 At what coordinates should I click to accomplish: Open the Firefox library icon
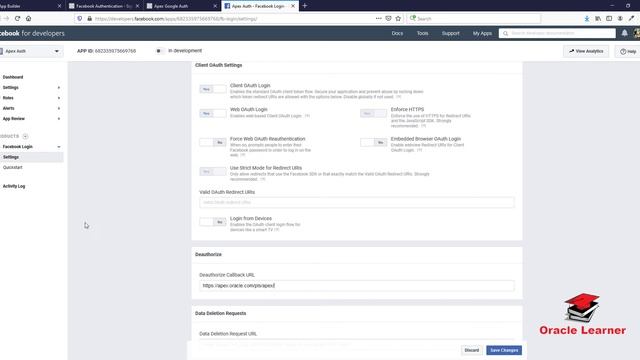point(598,19)
